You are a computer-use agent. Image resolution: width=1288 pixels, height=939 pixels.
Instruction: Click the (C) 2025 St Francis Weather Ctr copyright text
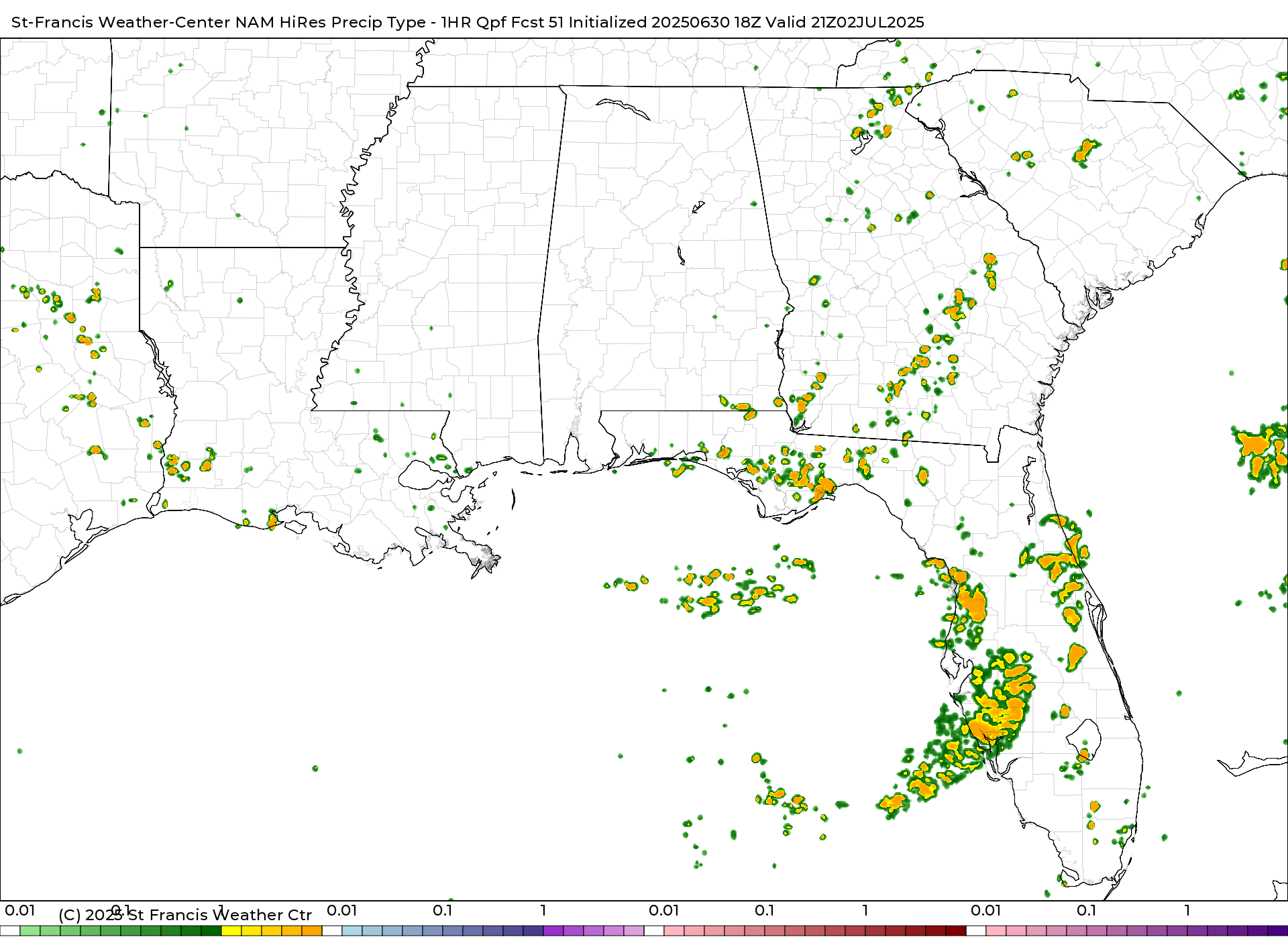pyautogui.click(x=185, y=915)
